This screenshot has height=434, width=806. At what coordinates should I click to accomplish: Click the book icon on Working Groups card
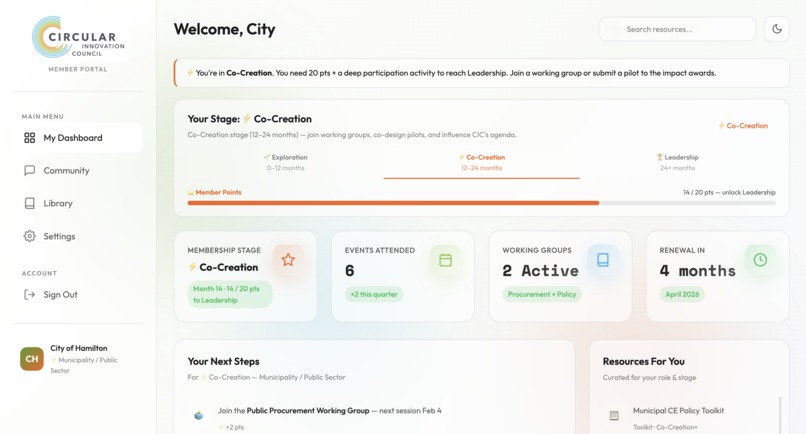(x=603, y=260)
